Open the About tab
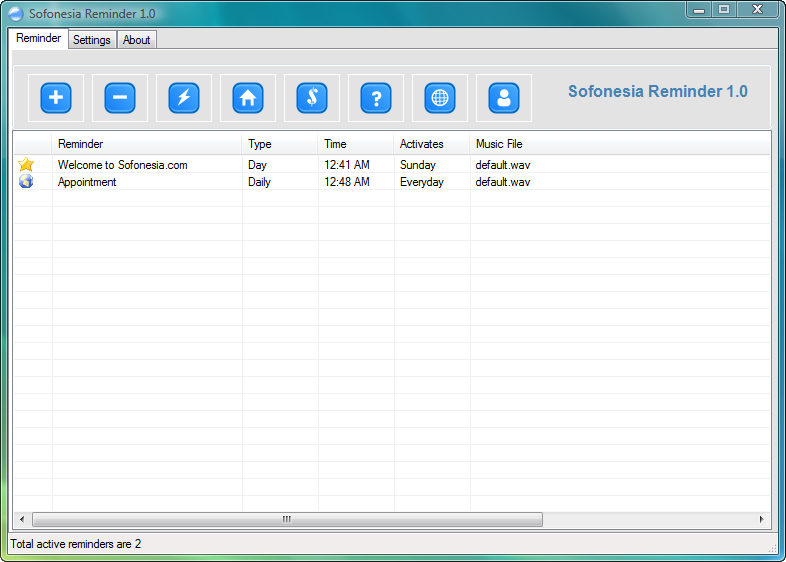This screenshot has width=786, height=562. tap(137, 40)
